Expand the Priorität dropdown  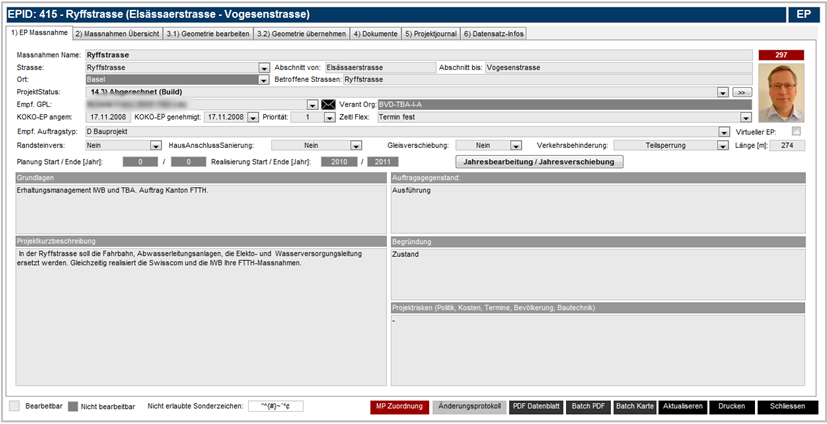pos(329,118)
